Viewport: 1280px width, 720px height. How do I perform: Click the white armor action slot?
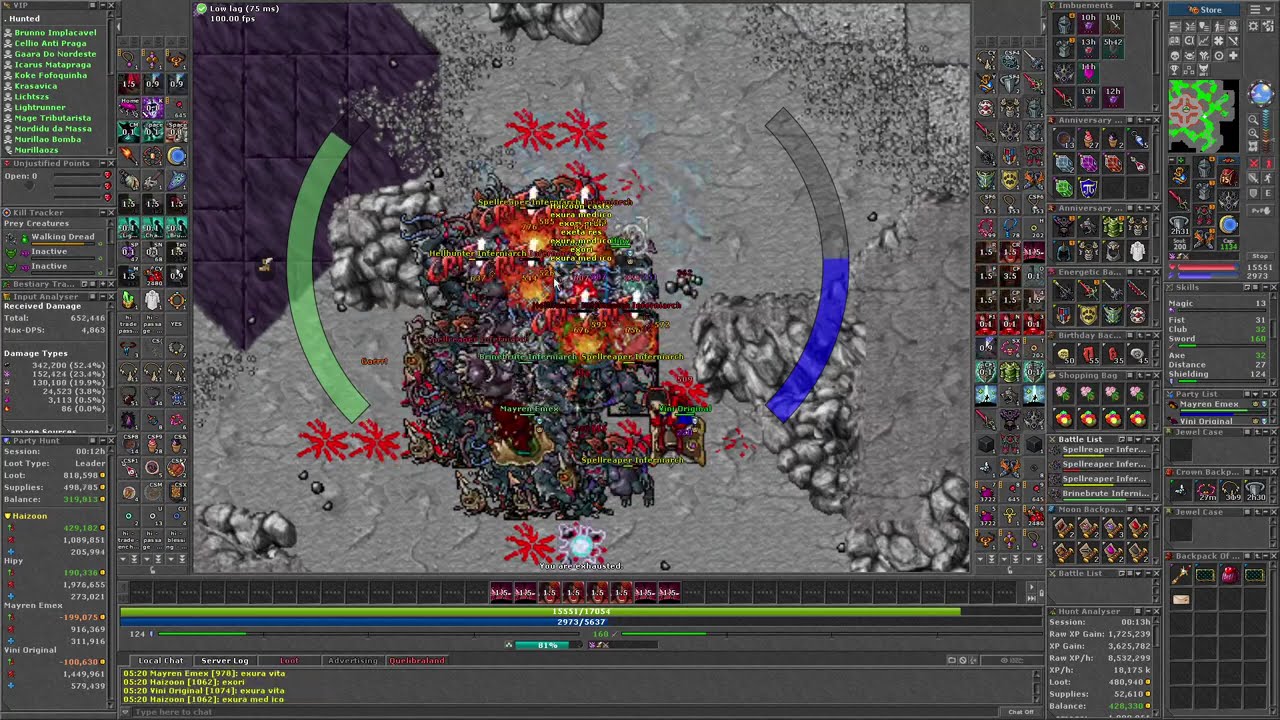153,298
